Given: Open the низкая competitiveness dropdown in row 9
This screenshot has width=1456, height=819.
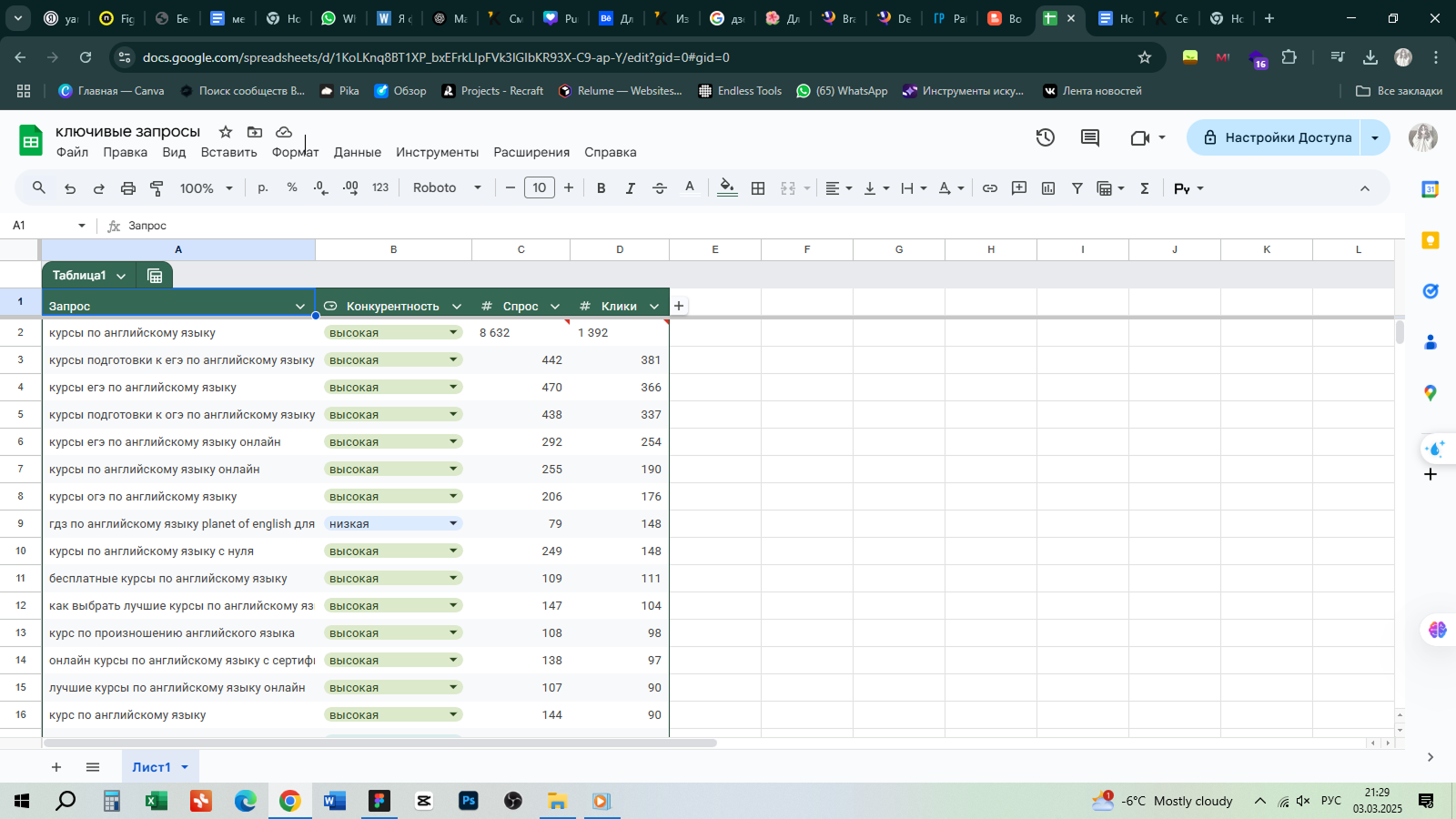Looking at the screenshot, I should 453,523.
